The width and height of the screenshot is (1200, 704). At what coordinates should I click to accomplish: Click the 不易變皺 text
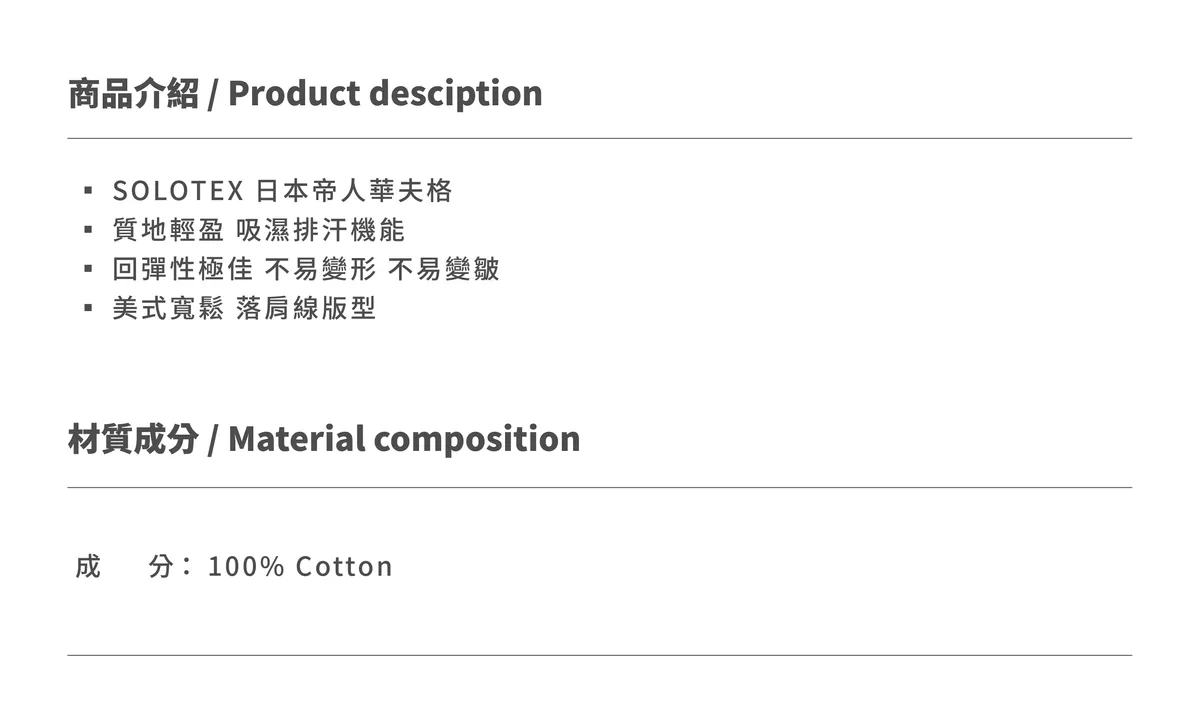(x=443, y=269)
